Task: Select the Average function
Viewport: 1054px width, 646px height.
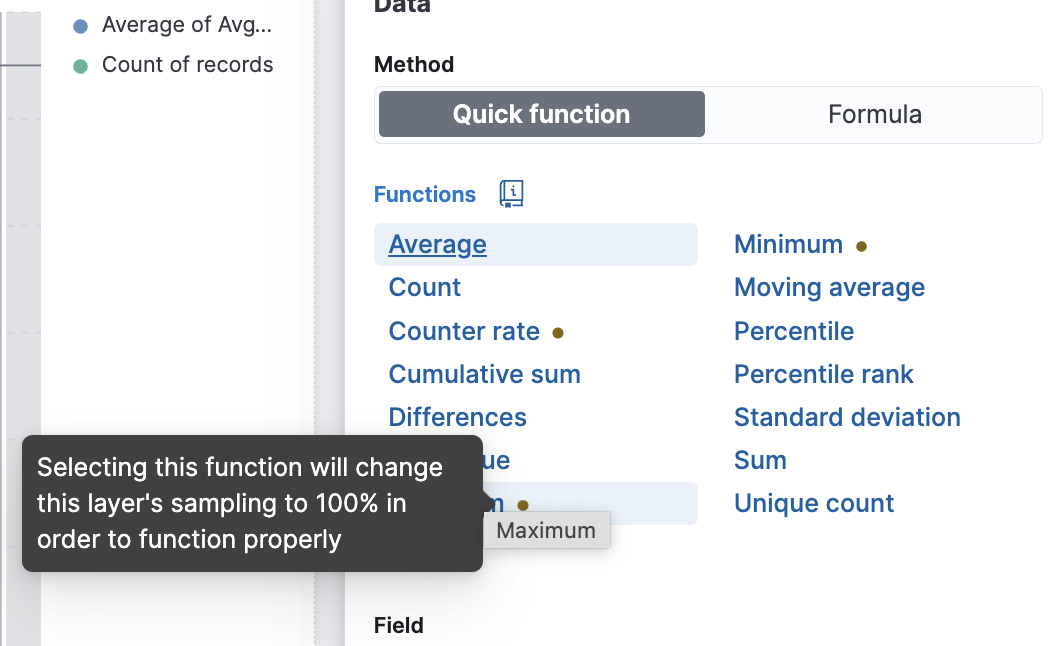Action: point(437,244)
